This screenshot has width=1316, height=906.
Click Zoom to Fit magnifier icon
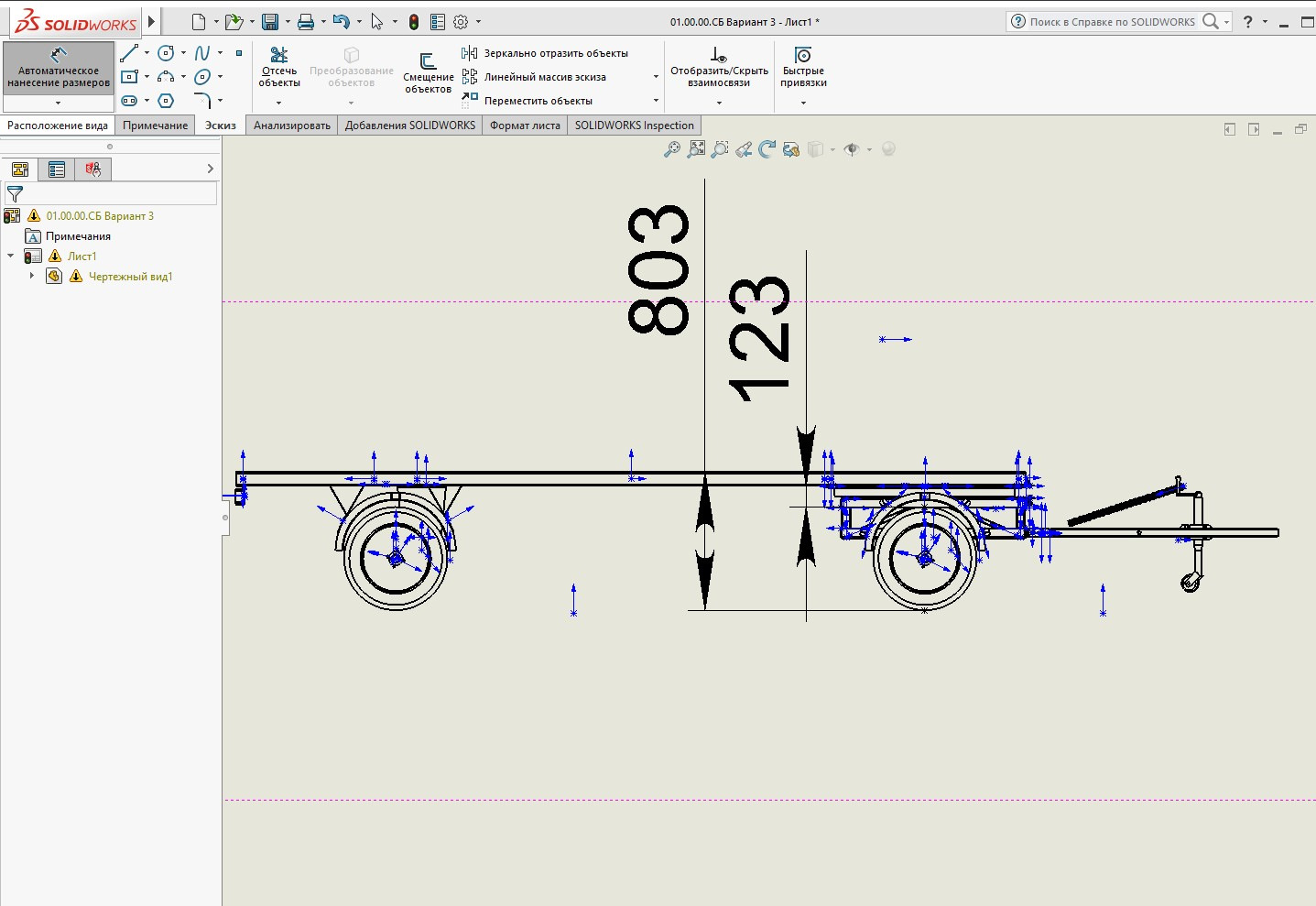pyautogui.click(x=672, y=149)
